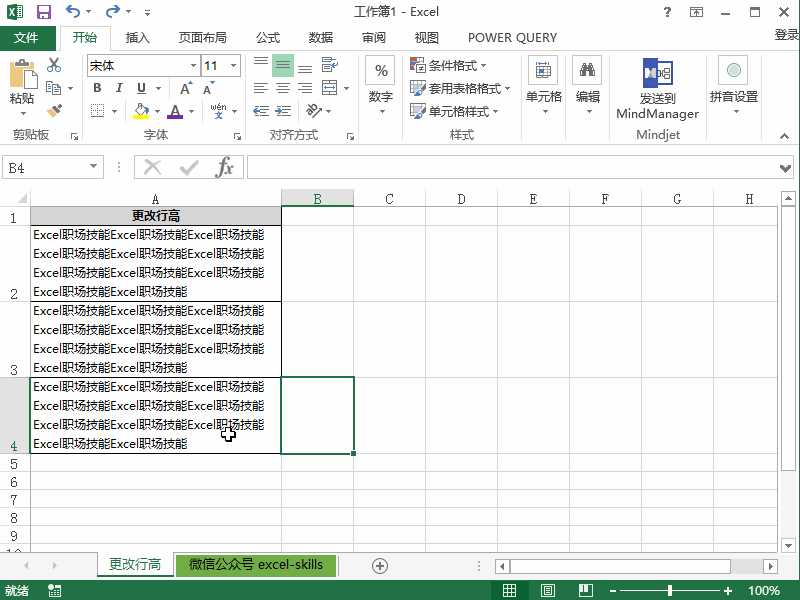Align text right

[x=305, y=88]
